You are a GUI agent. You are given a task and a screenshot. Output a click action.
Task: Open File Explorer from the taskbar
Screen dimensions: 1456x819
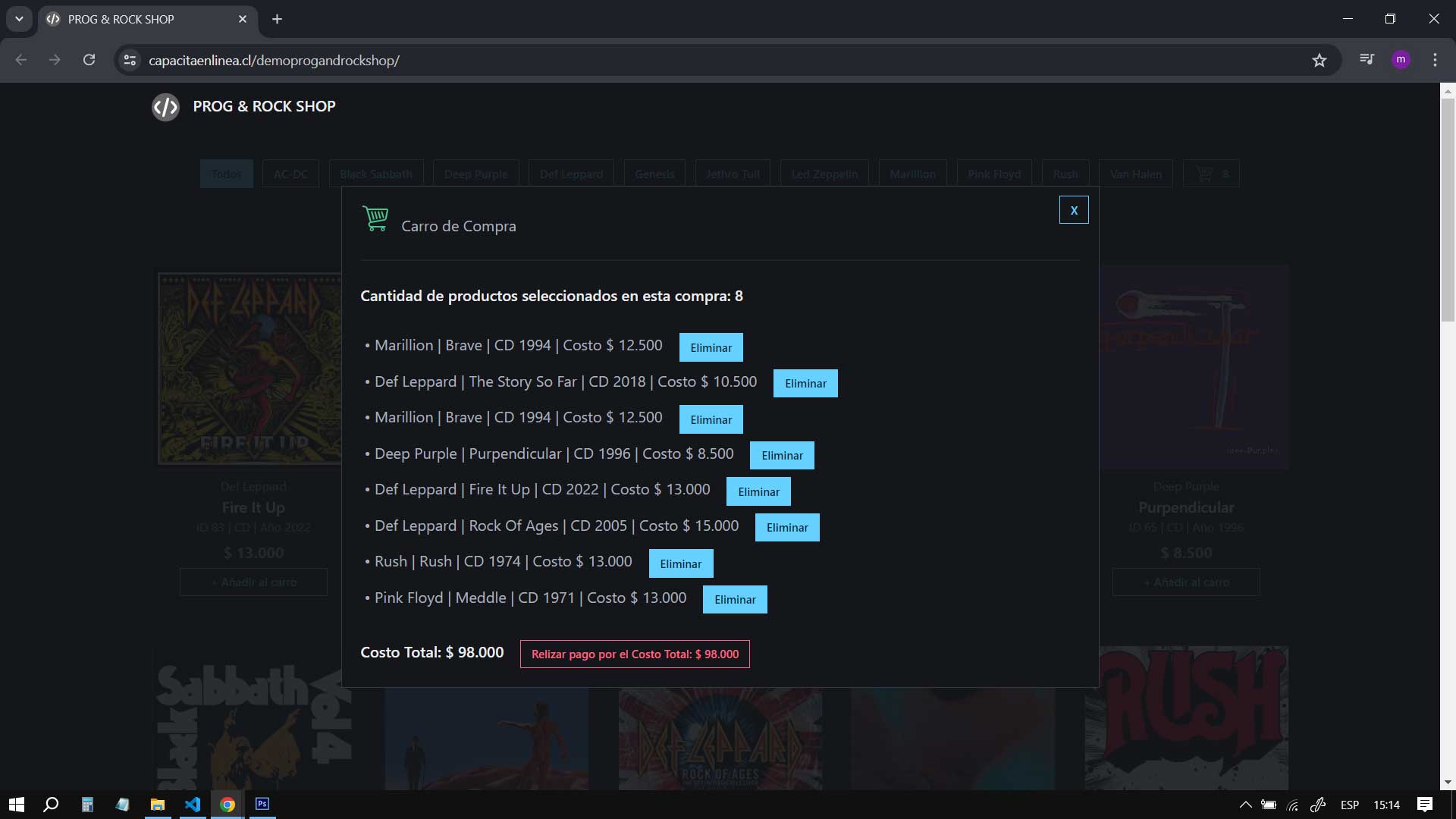(158, 805)
